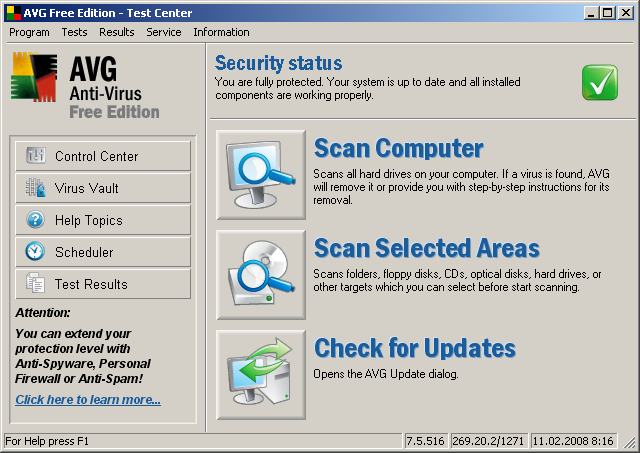Click the Check for Updates arrows icon

pyautogui.click(x=261, y=375)
